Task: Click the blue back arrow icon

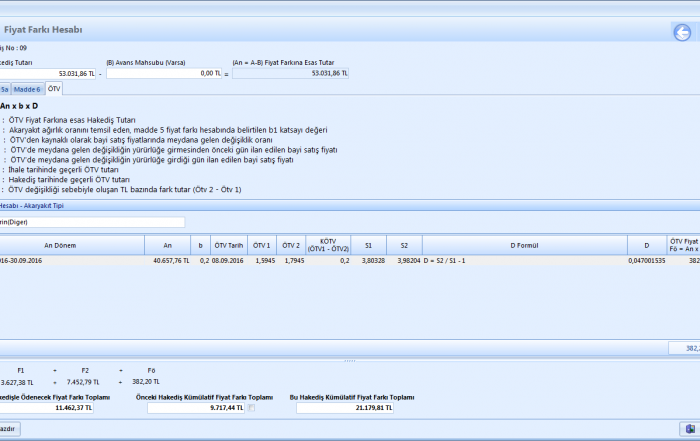Action: click(682, 33)
